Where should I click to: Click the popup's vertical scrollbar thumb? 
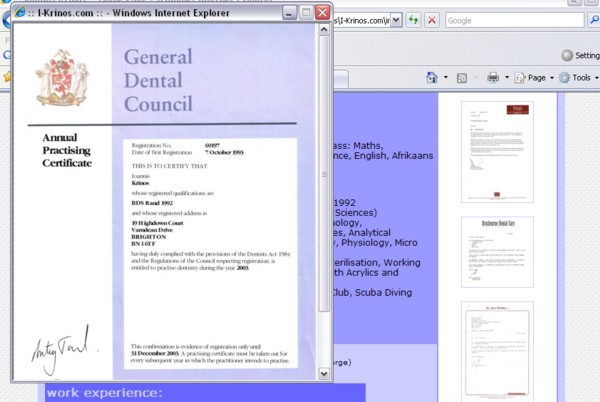(x=324, y=174)
